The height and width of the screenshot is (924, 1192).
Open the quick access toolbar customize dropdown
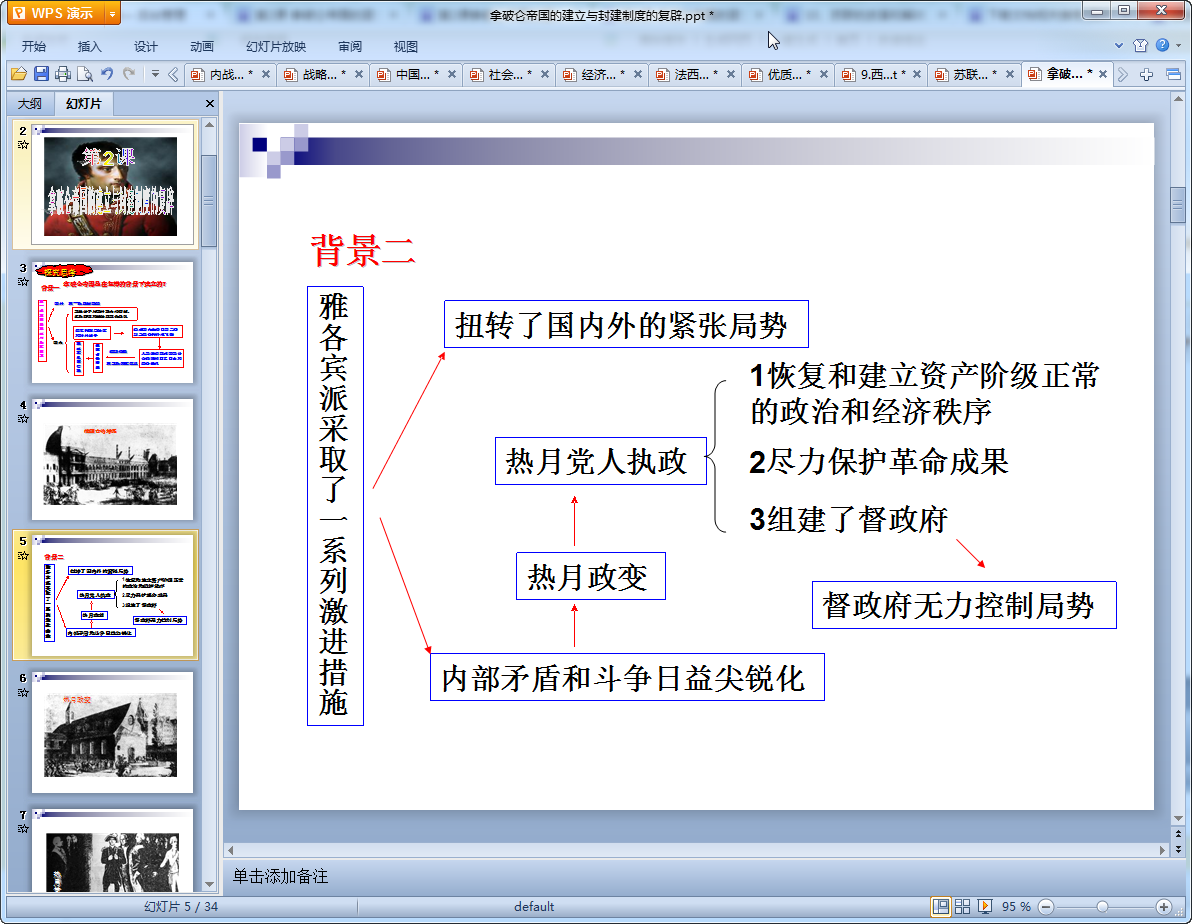(x=155, y=74)
